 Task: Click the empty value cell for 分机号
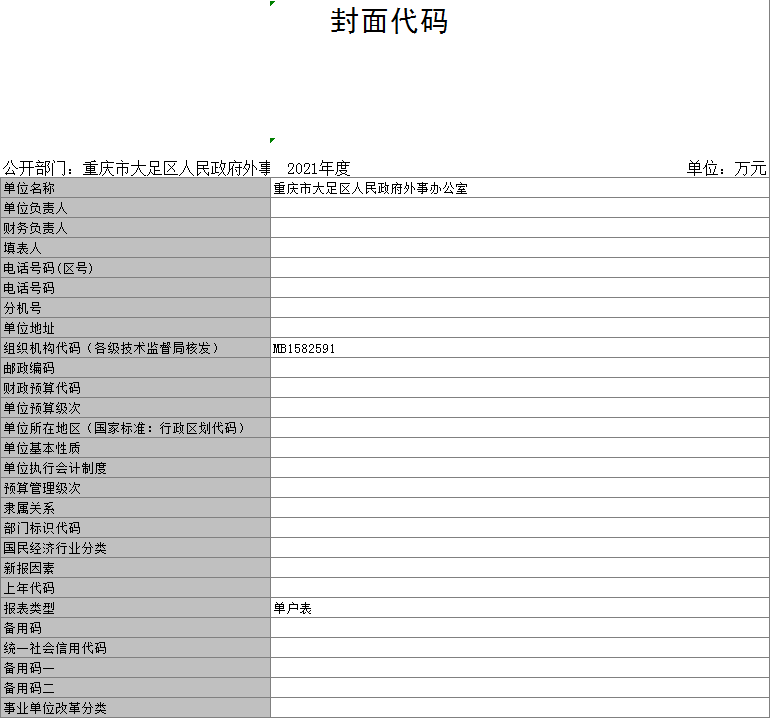point(520,308)
